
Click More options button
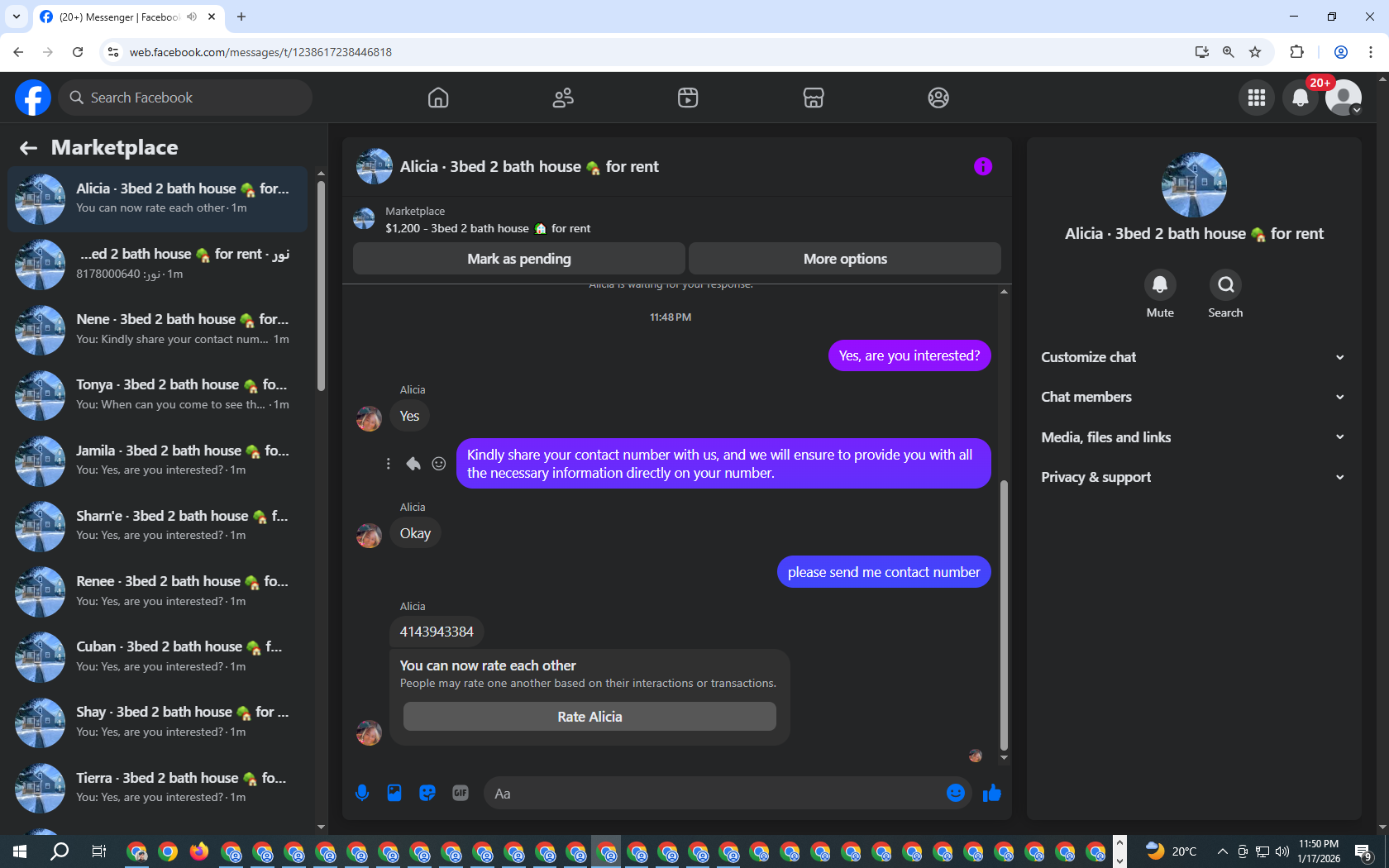point(845,259)
